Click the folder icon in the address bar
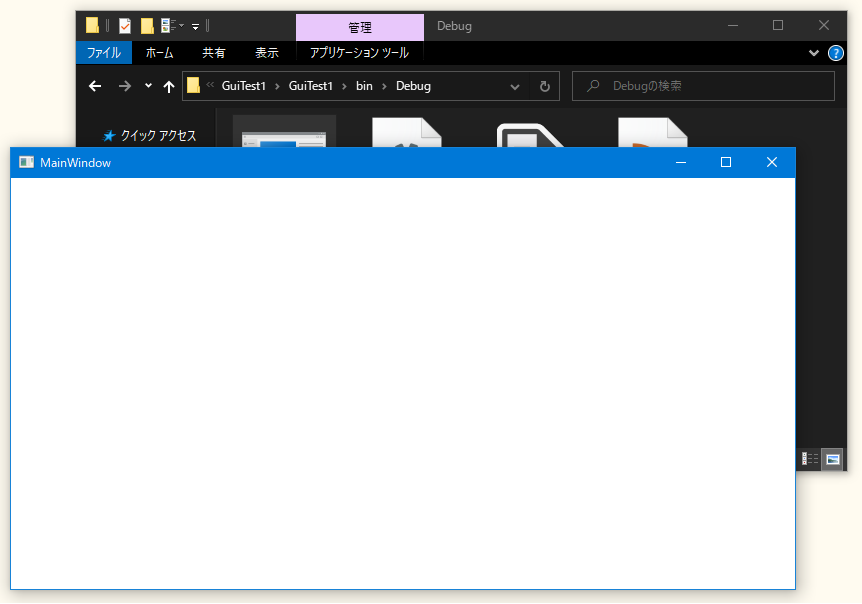862x604 pixels. coord(193,86)
